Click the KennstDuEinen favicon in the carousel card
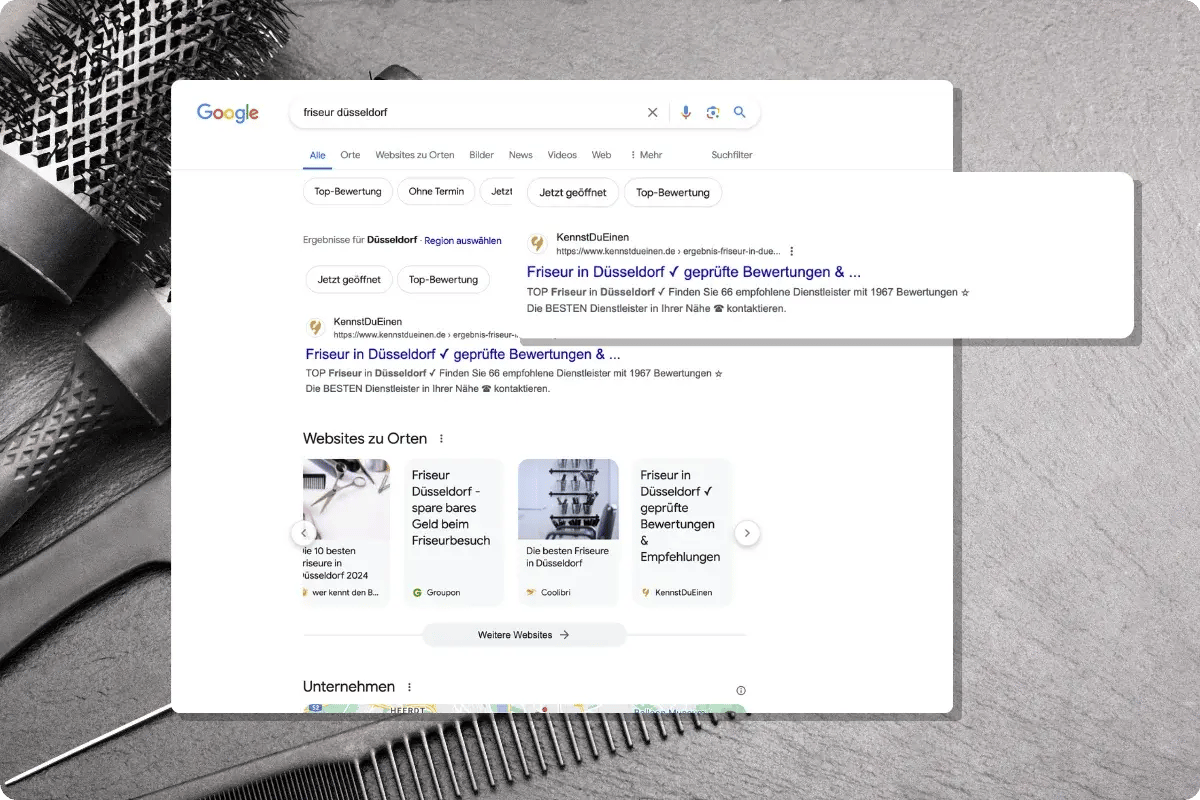1200x800 pixels. click(x=646, y=593)
